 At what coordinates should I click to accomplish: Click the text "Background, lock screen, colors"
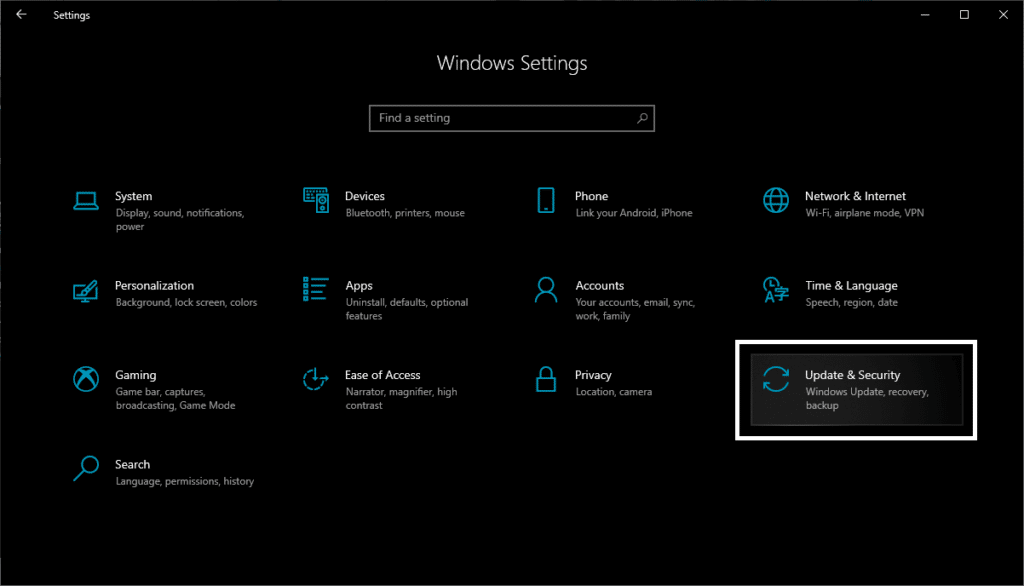point(186,302)
